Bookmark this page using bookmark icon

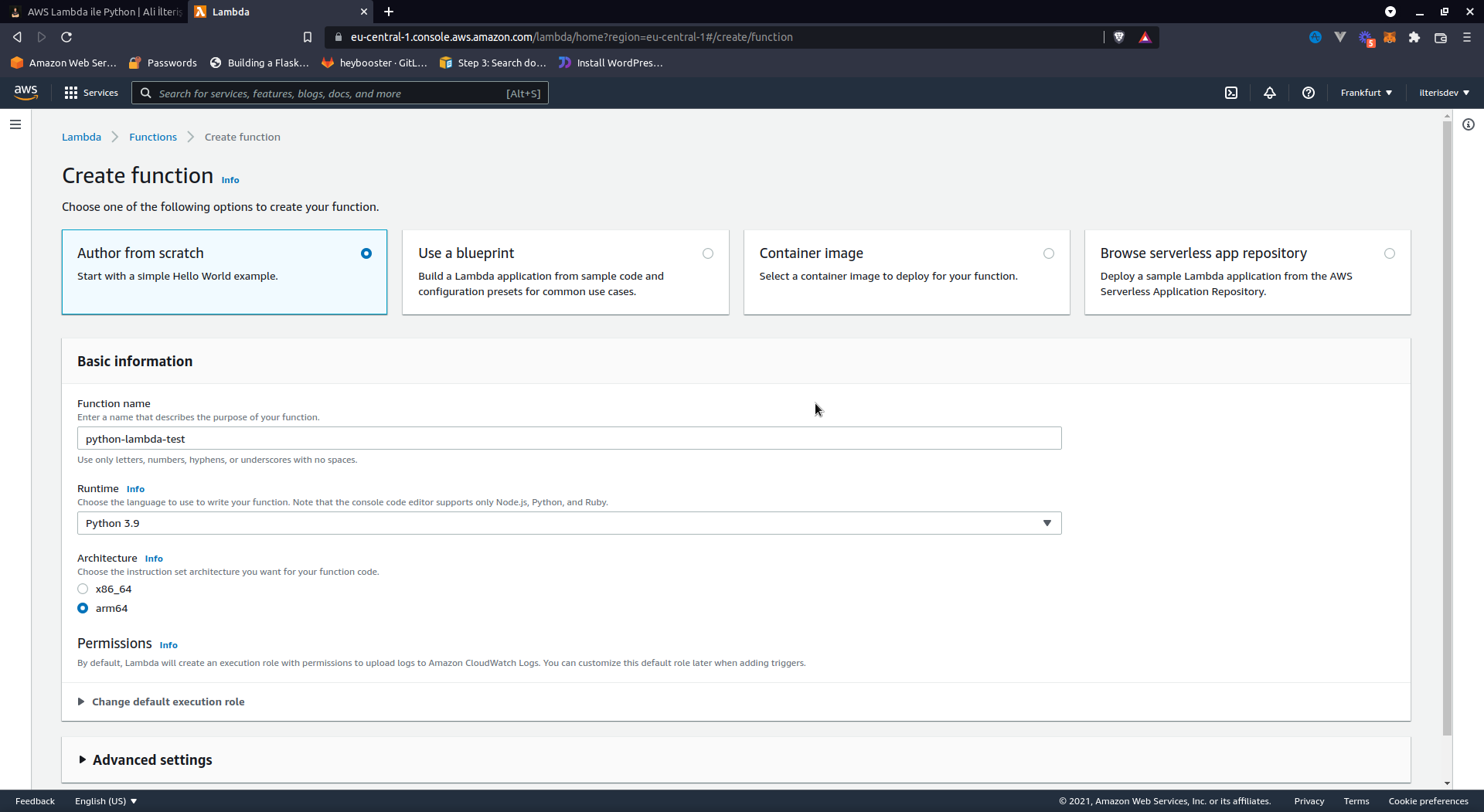point(308,37)
